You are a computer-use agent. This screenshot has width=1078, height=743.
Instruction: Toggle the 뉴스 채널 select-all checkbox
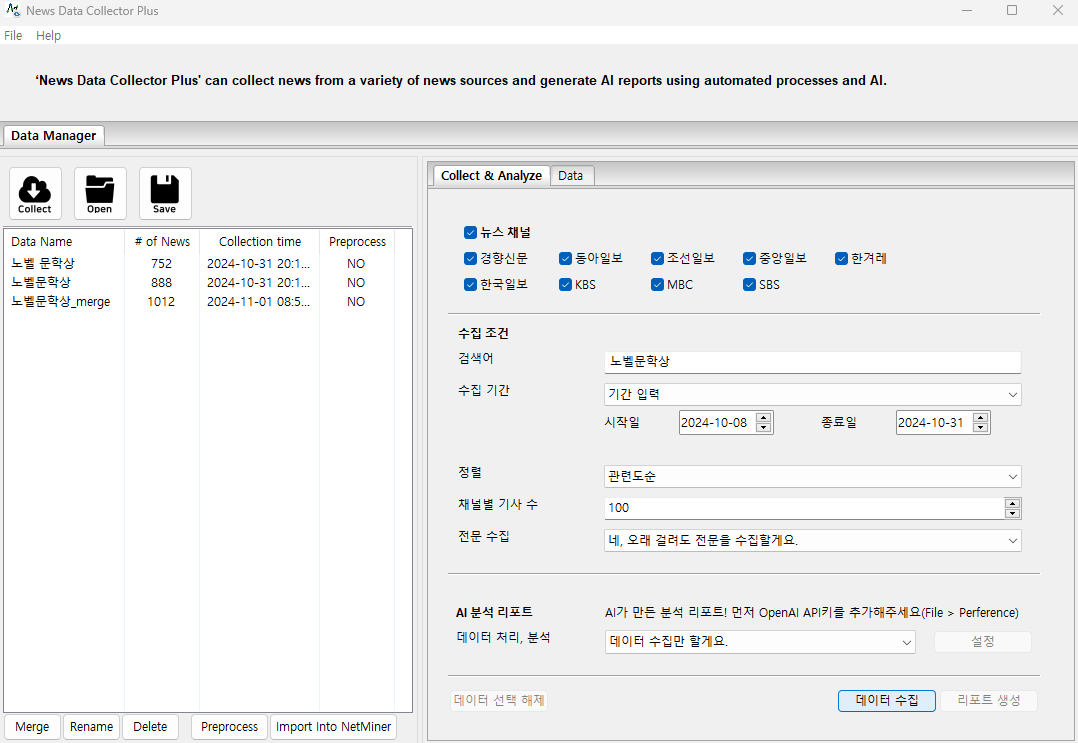tap(470, 232)
